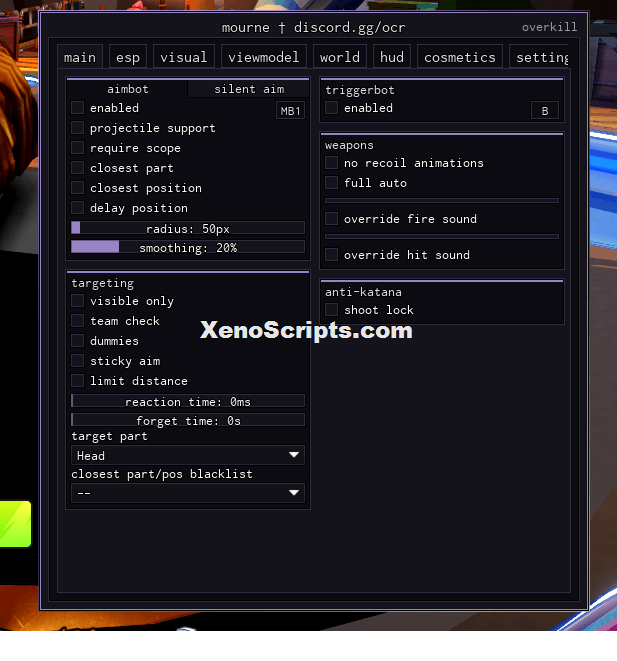Click the green button behind the menu
This screenshot has height=661, width=617.
click(x=16, y=524)
